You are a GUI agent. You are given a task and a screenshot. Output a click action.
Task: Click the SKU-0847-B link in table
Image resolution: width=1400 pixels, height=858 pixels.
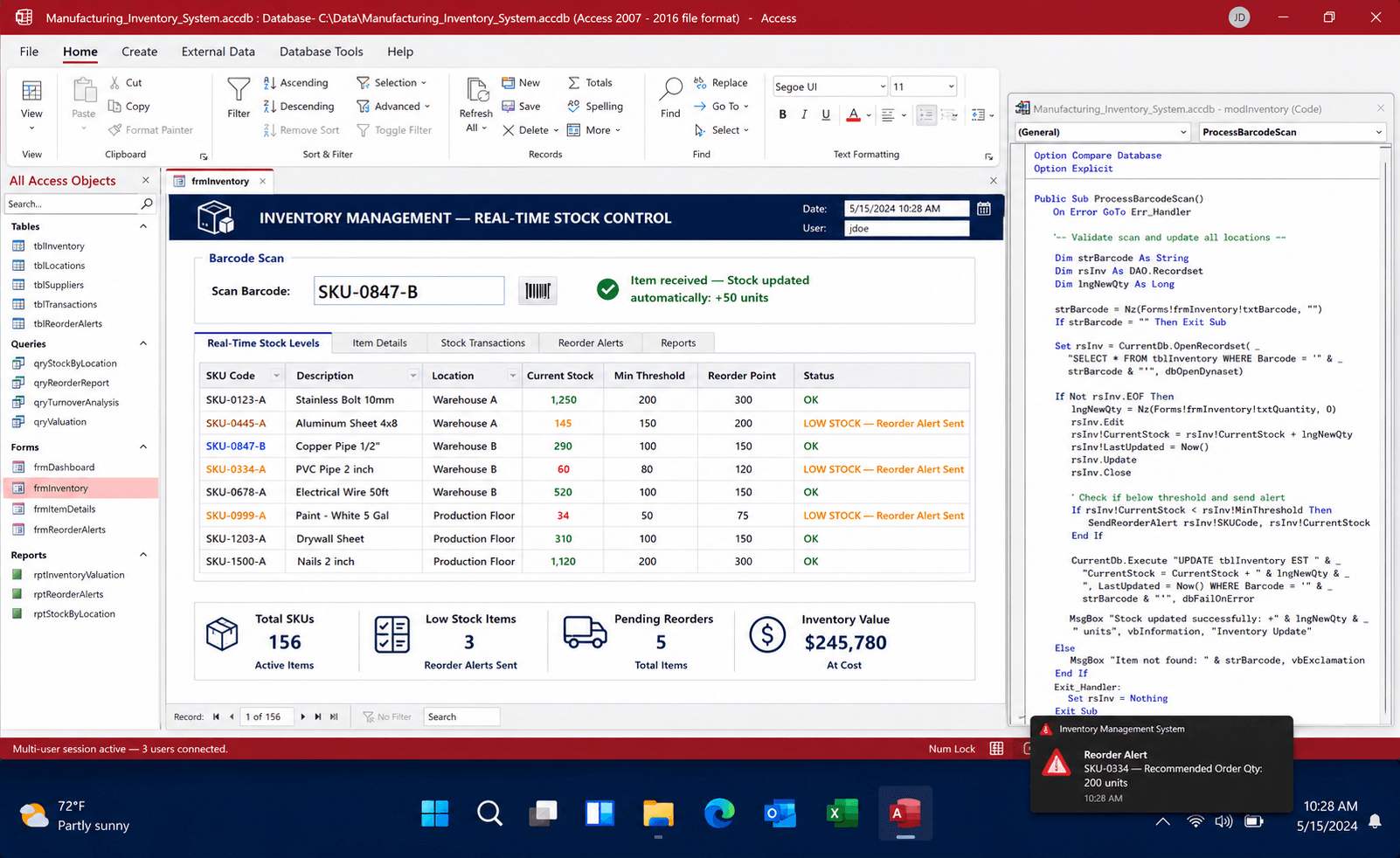tap(236, 446)
